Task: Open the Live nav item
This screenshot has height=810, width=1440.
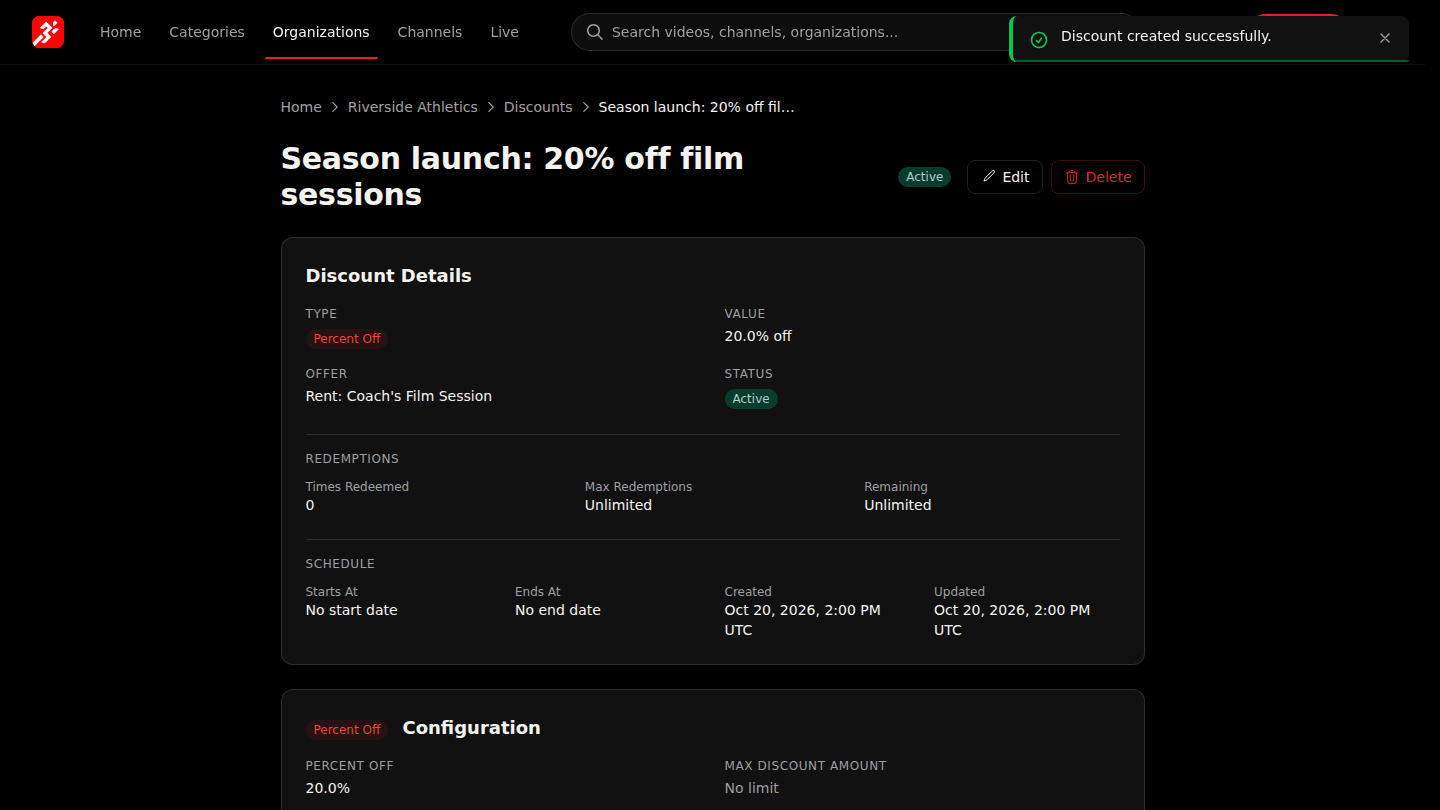Action: click(x=505, y=32)
